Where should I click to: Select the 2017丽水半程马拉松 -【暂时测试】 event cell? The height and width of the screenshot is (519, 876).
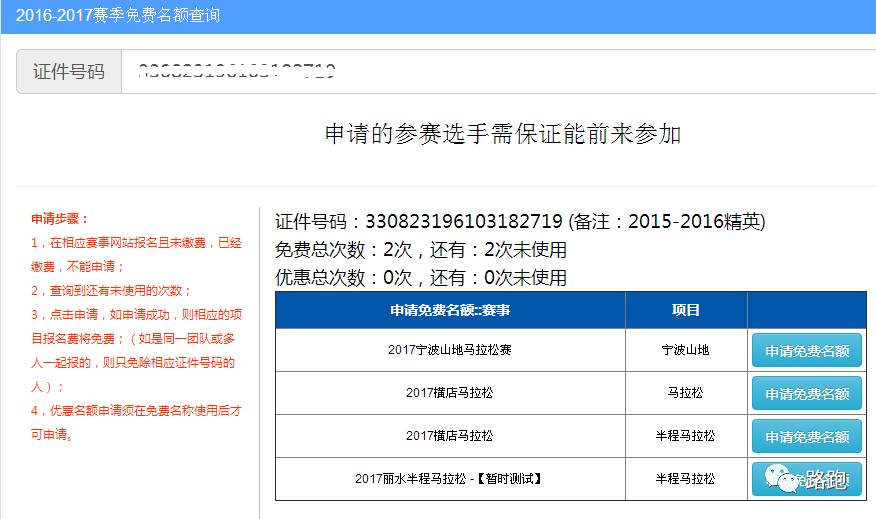coord(450,479)
